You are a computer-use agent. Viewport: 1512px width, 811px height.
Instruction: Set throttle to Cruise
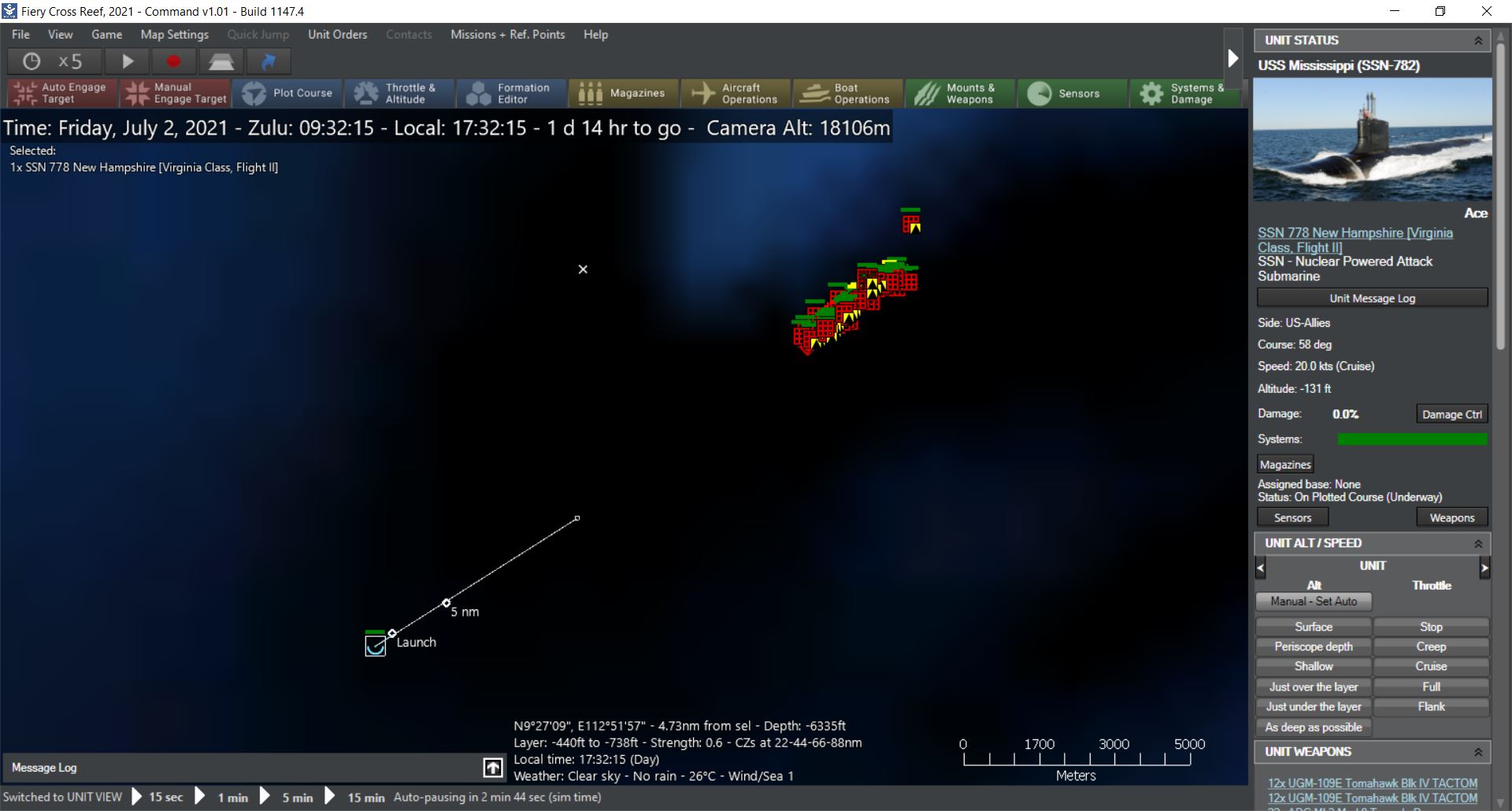pos(1431,666)
